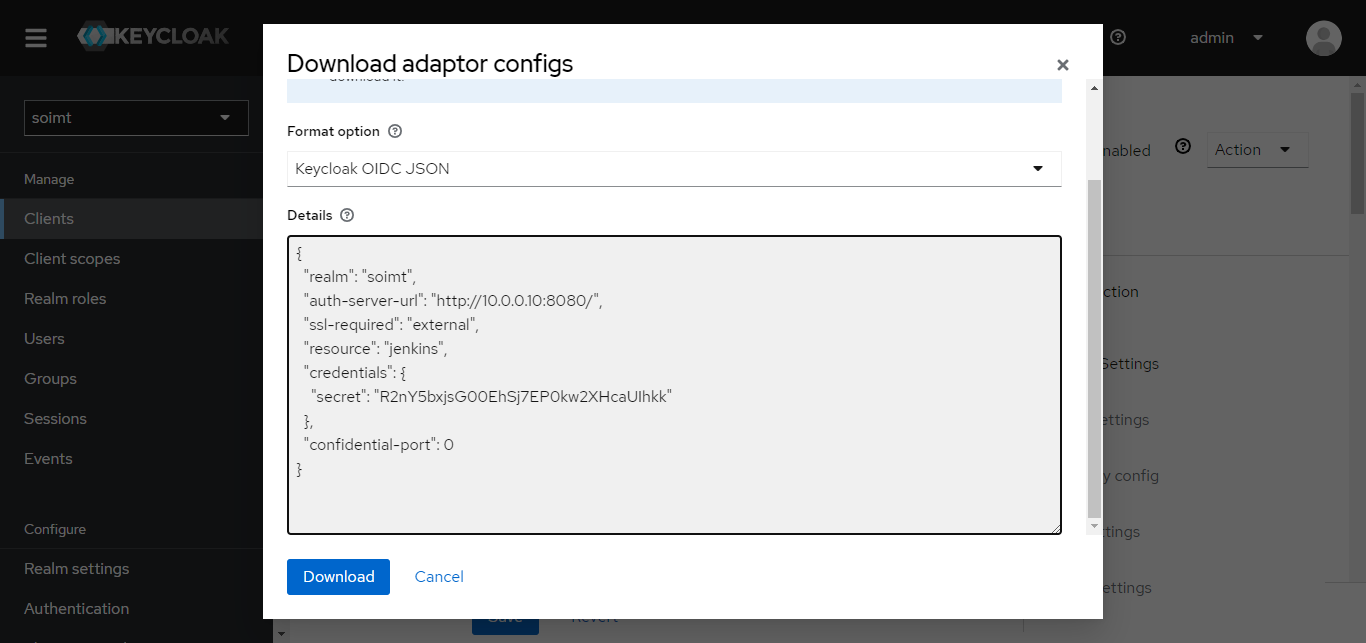Image resolution: width=1366 pixels, height=643 pixels.
Task: Click the hamburger menu icon
Action: pyautogui.click(x=36, y=38)
